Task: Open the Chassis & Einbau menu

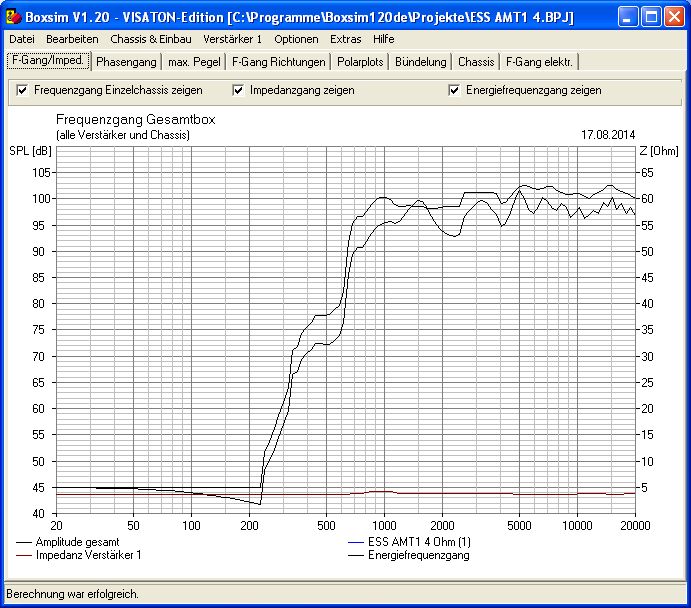Action: (x=150, y=39)
